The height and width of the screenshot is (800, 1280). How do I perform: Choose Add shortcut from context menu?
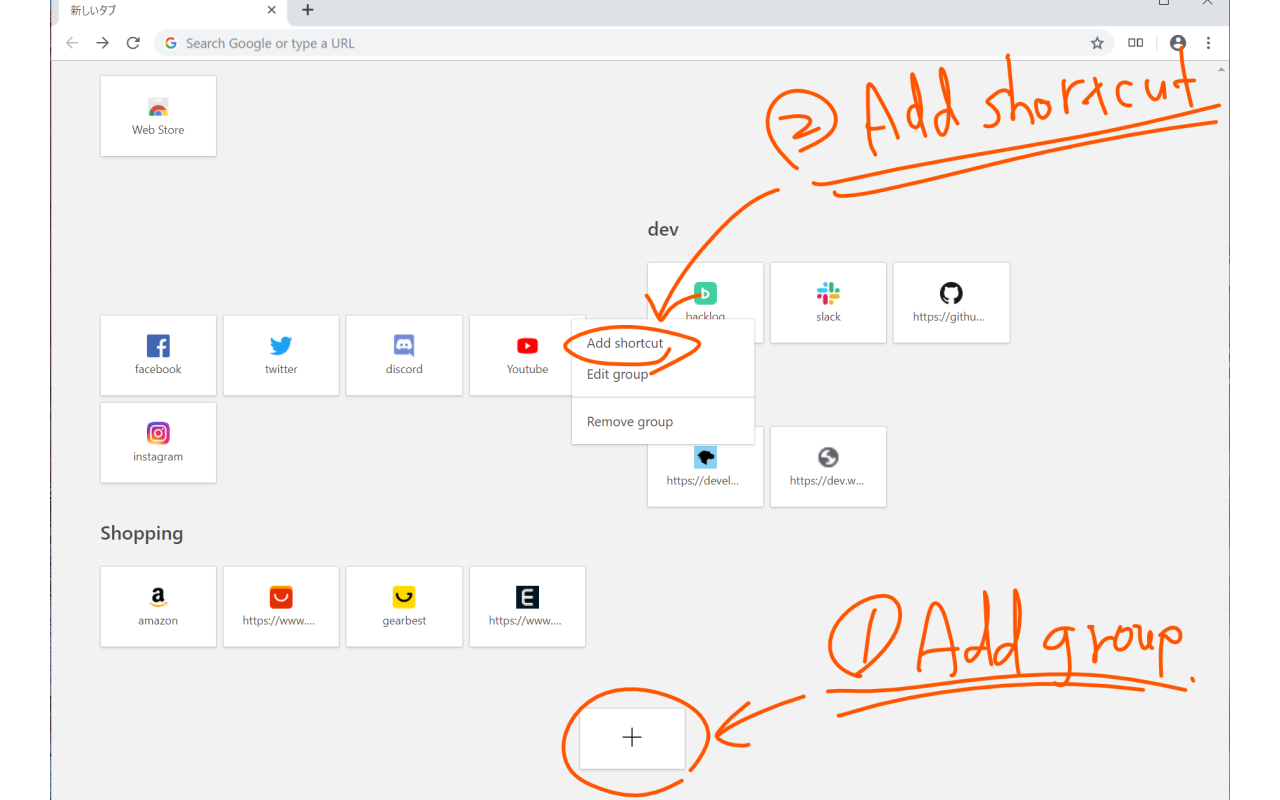pos(662,343)
